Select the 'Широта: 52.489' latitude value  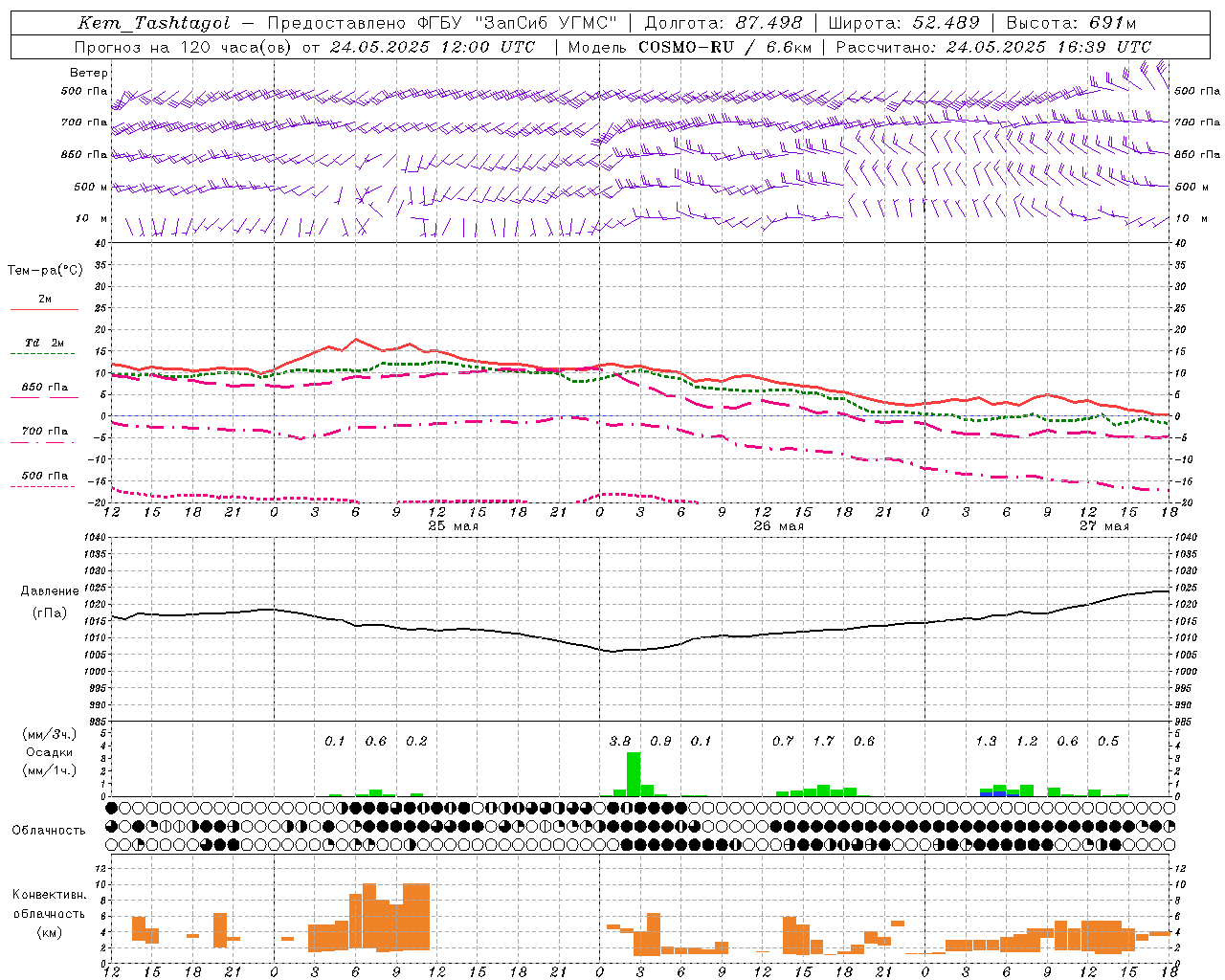pos(904,23)
